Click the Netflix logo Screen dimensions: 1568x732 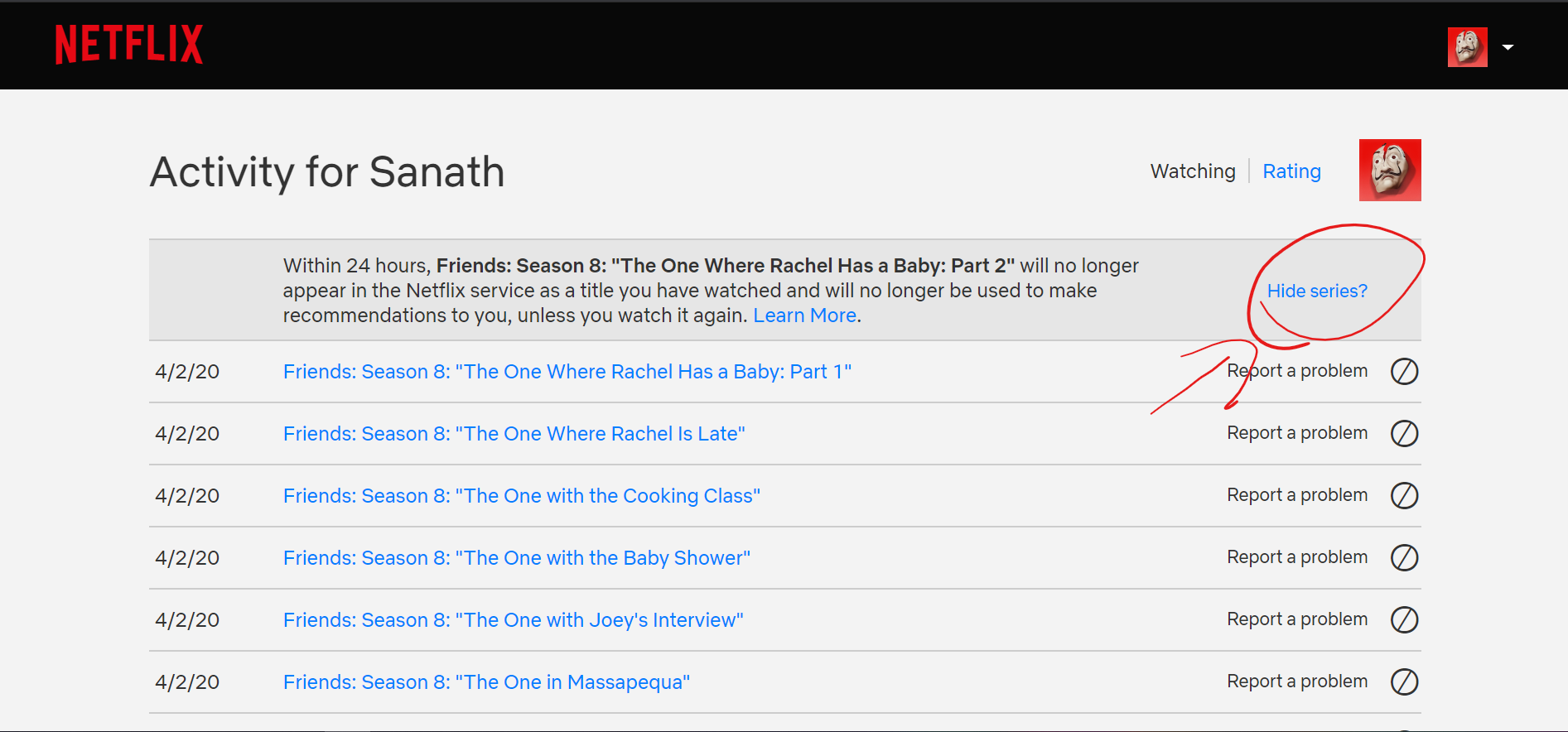click(128, 45)
